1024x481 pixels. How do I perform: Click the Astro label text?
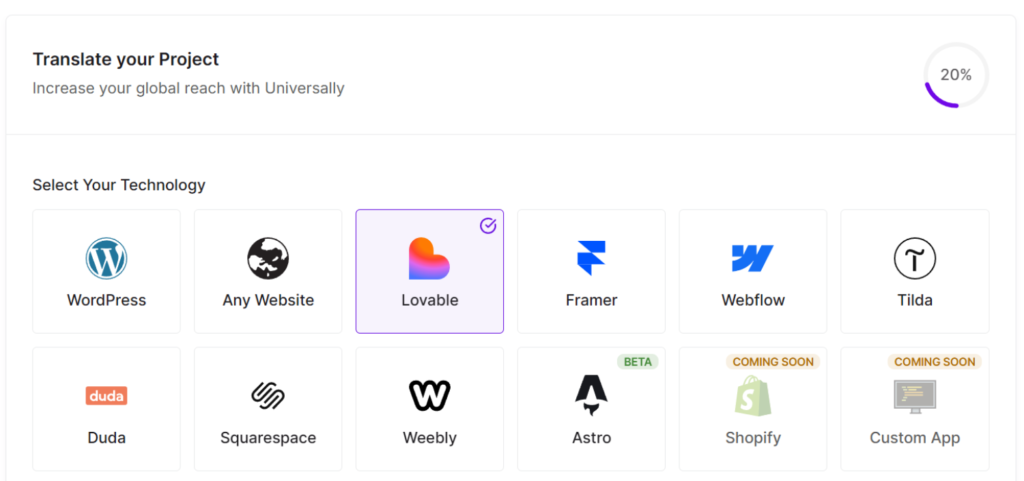click(592, 437)
